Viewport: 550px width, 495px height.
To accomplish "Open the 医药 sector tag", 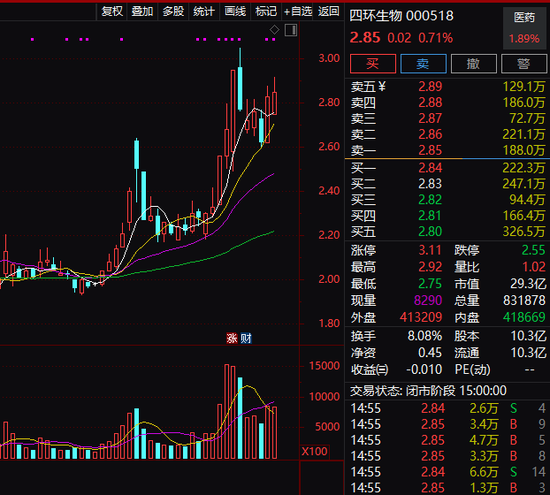I will [x=524, y=17].
